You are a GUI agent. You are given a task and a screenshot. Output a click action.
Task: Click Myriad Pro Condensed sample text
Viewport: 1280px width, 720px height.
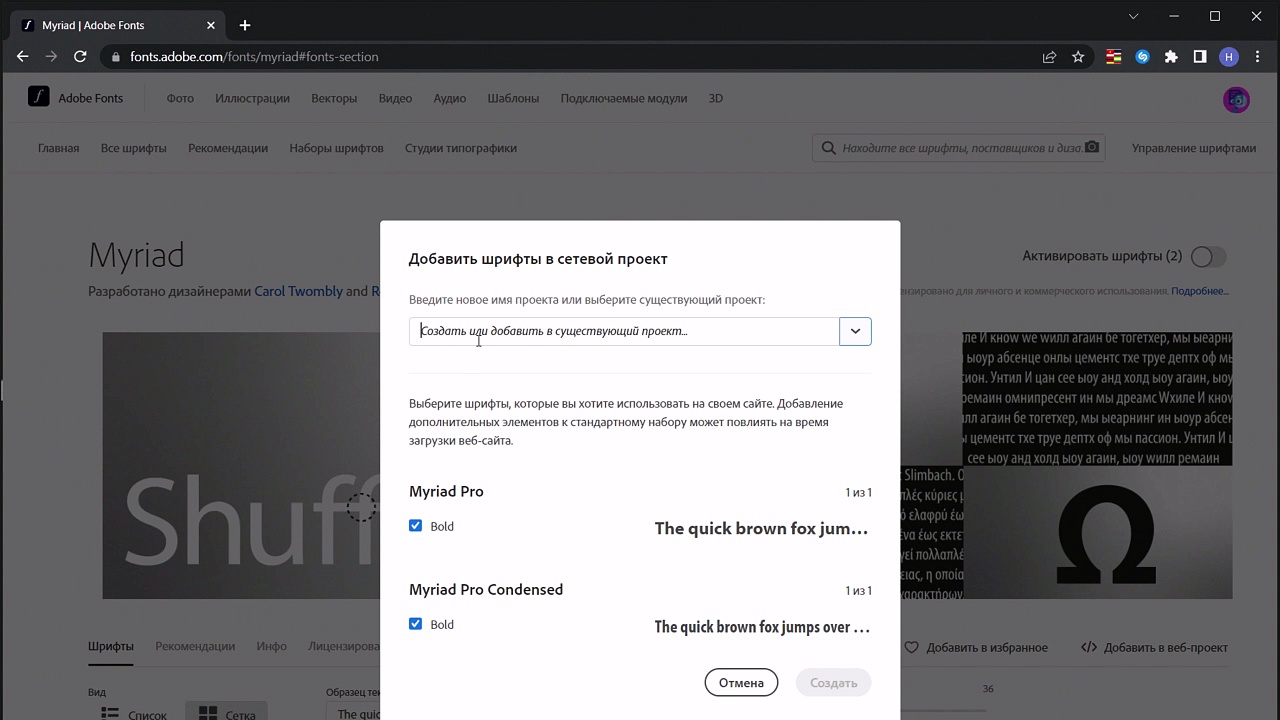[762, 627]
